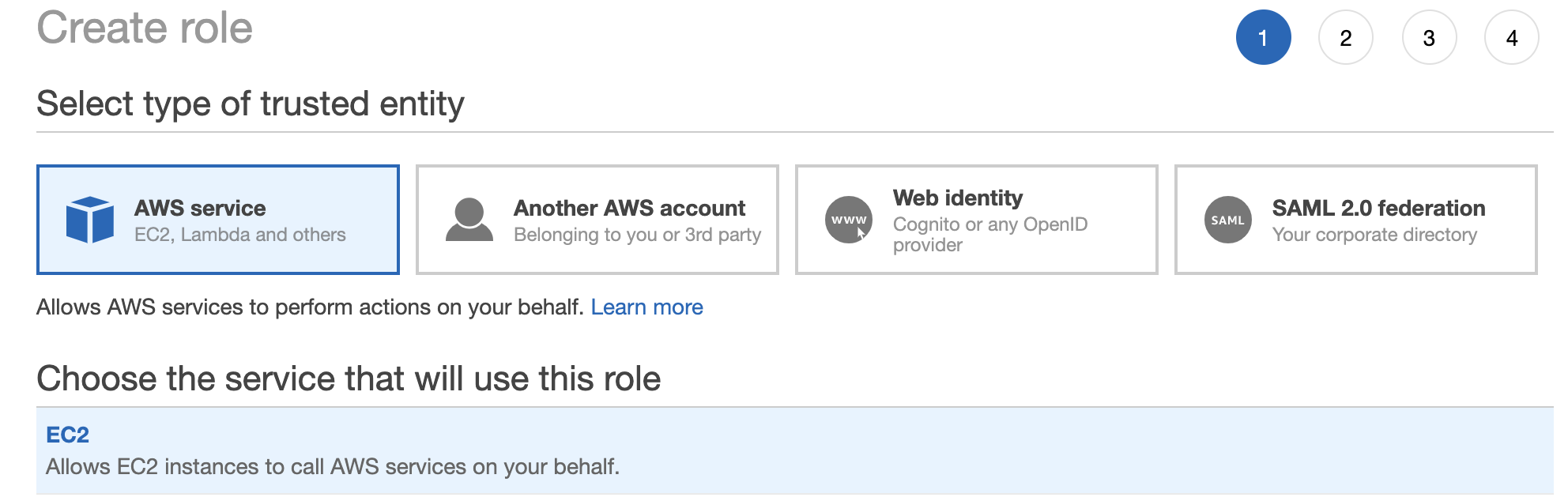Click 'EC2, Lambda and others' subtitle
This screenshot has width=1568, height=501.
[240, 235]
